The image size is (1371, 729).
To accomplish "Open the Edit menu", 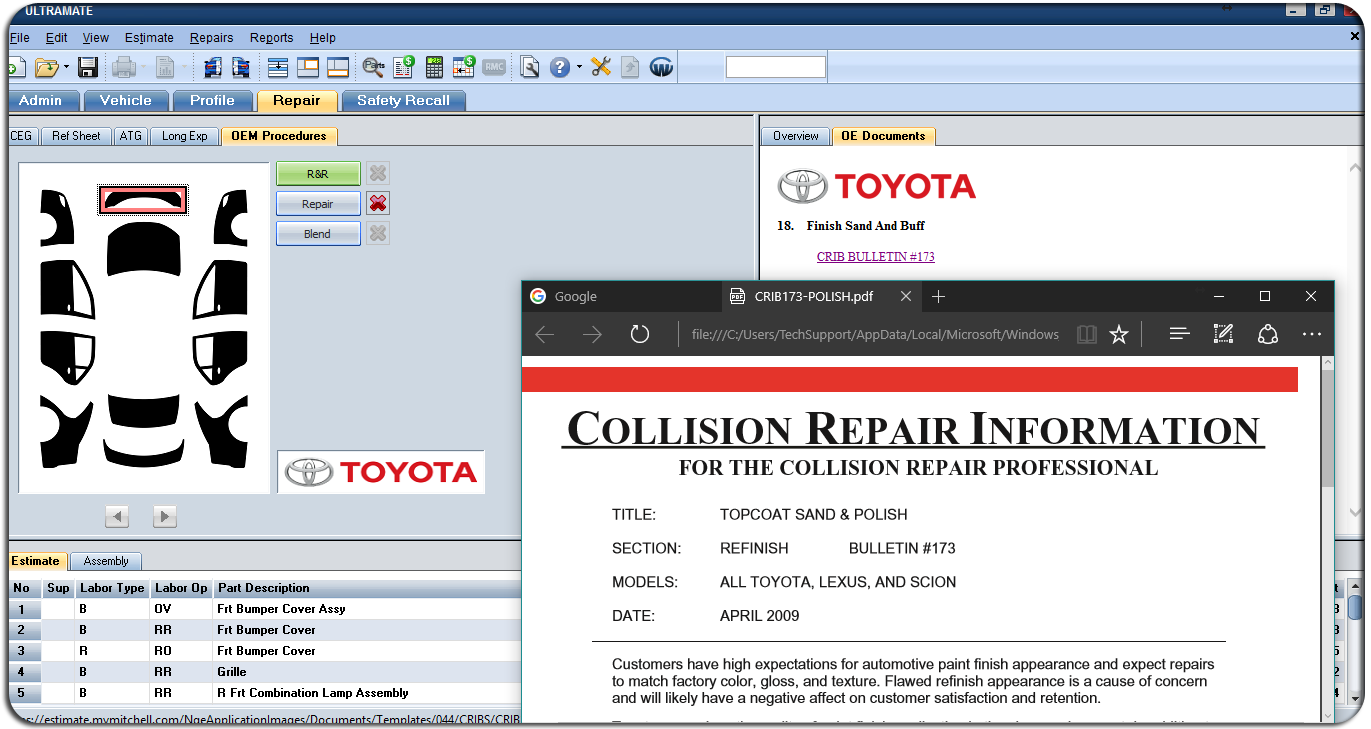I will pos(57,38).
